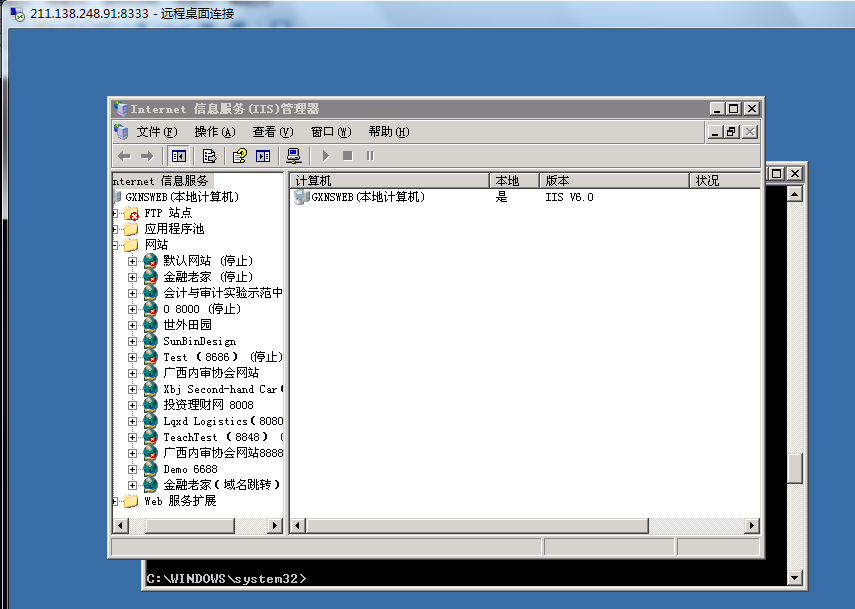The image size is (855, 609).
Task: Click the show/hide action pane icon
Action: point(263,156)
